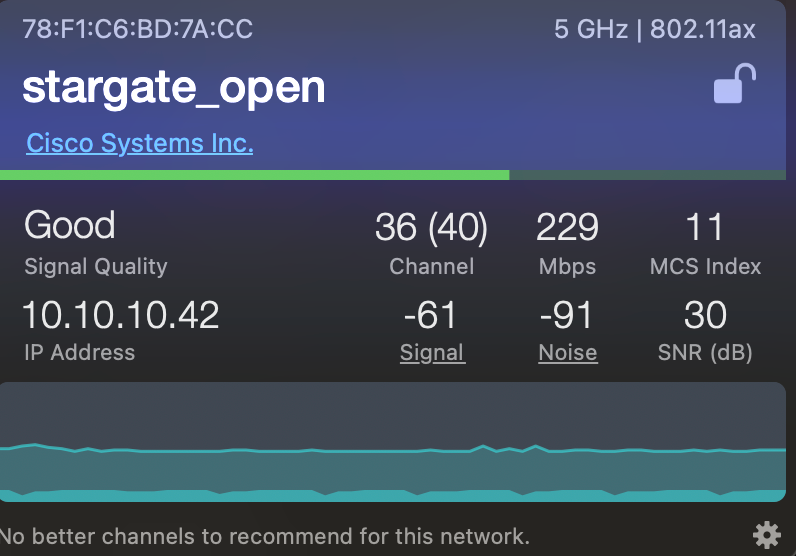Click the 36 (40) channel value
The height and width of the screenshot is (556, 796).
(432, 226)
